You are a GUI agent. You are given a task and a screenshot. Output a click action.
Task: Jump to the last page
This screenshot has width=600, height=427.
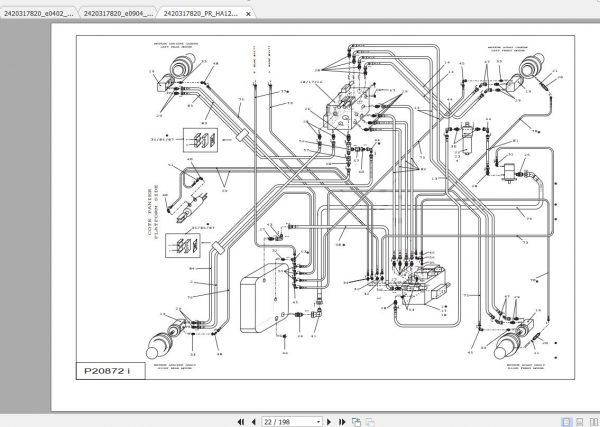[x=342, y=422]
